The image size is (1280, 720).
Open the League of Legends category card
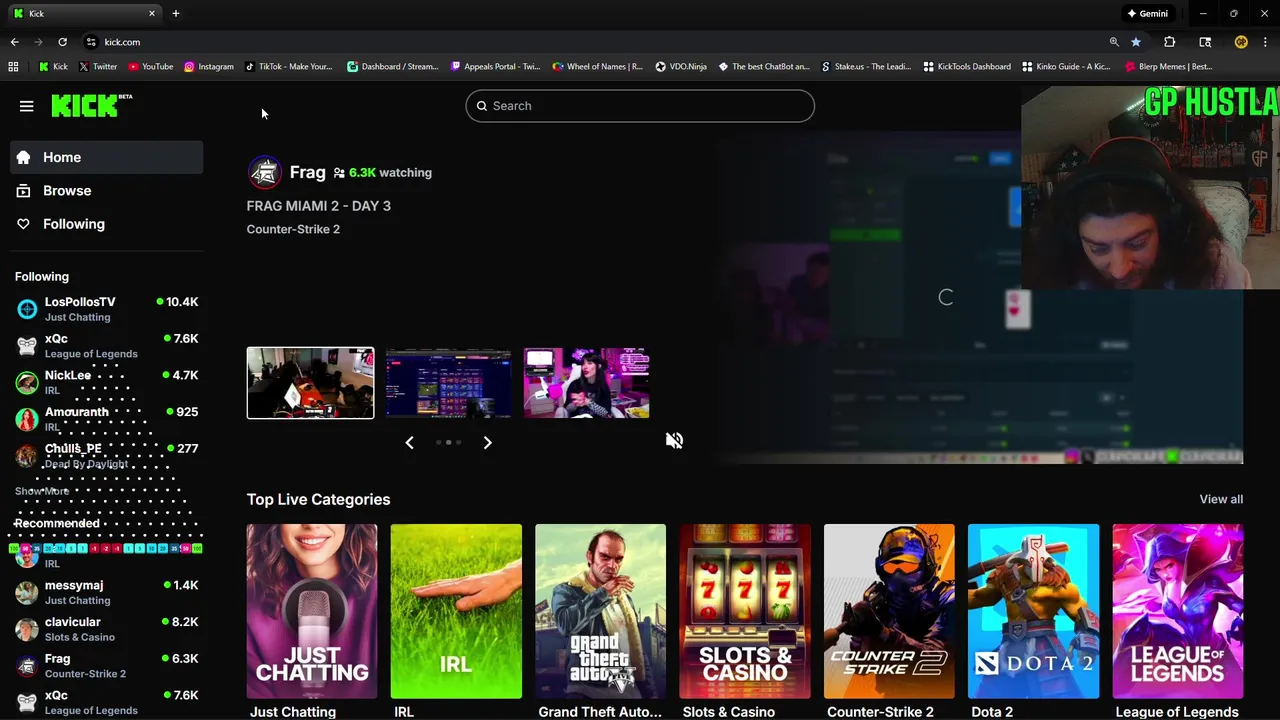(1178, 611)
